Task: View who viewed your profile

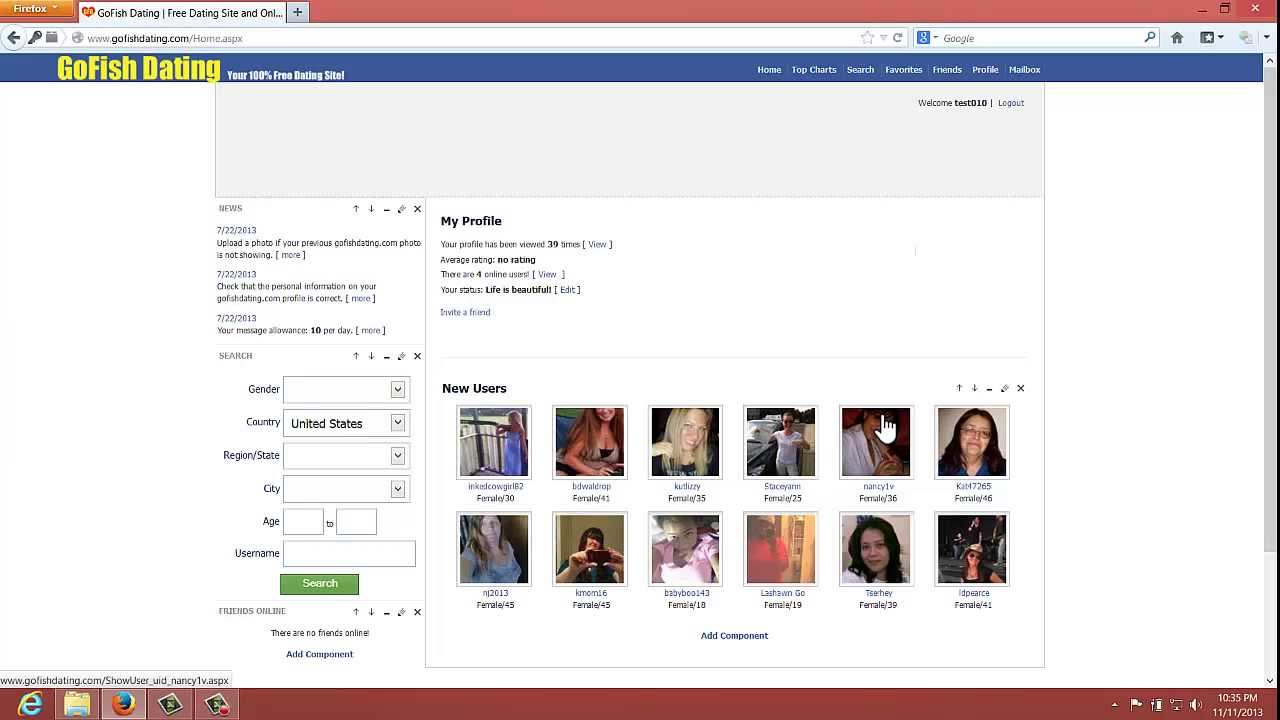Action: click(597, 244)
